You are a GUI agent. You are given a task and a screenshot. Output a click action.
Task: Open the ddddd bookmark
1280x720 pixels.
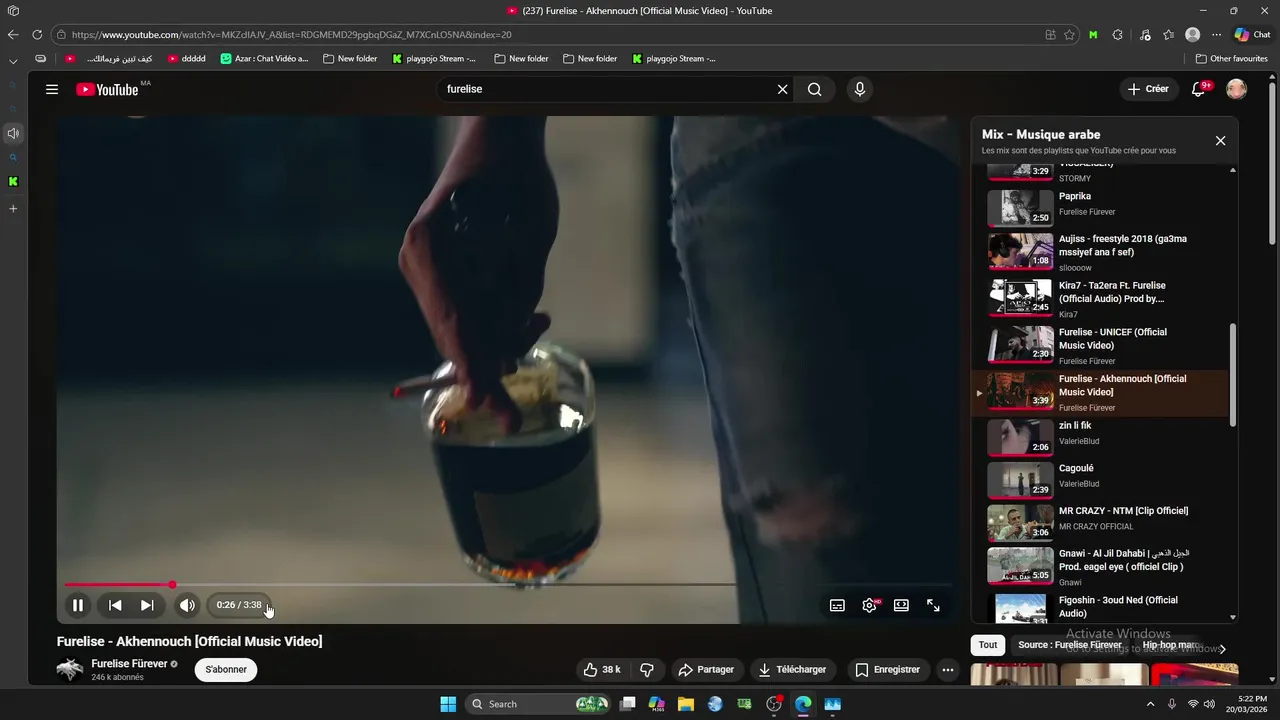186,59
